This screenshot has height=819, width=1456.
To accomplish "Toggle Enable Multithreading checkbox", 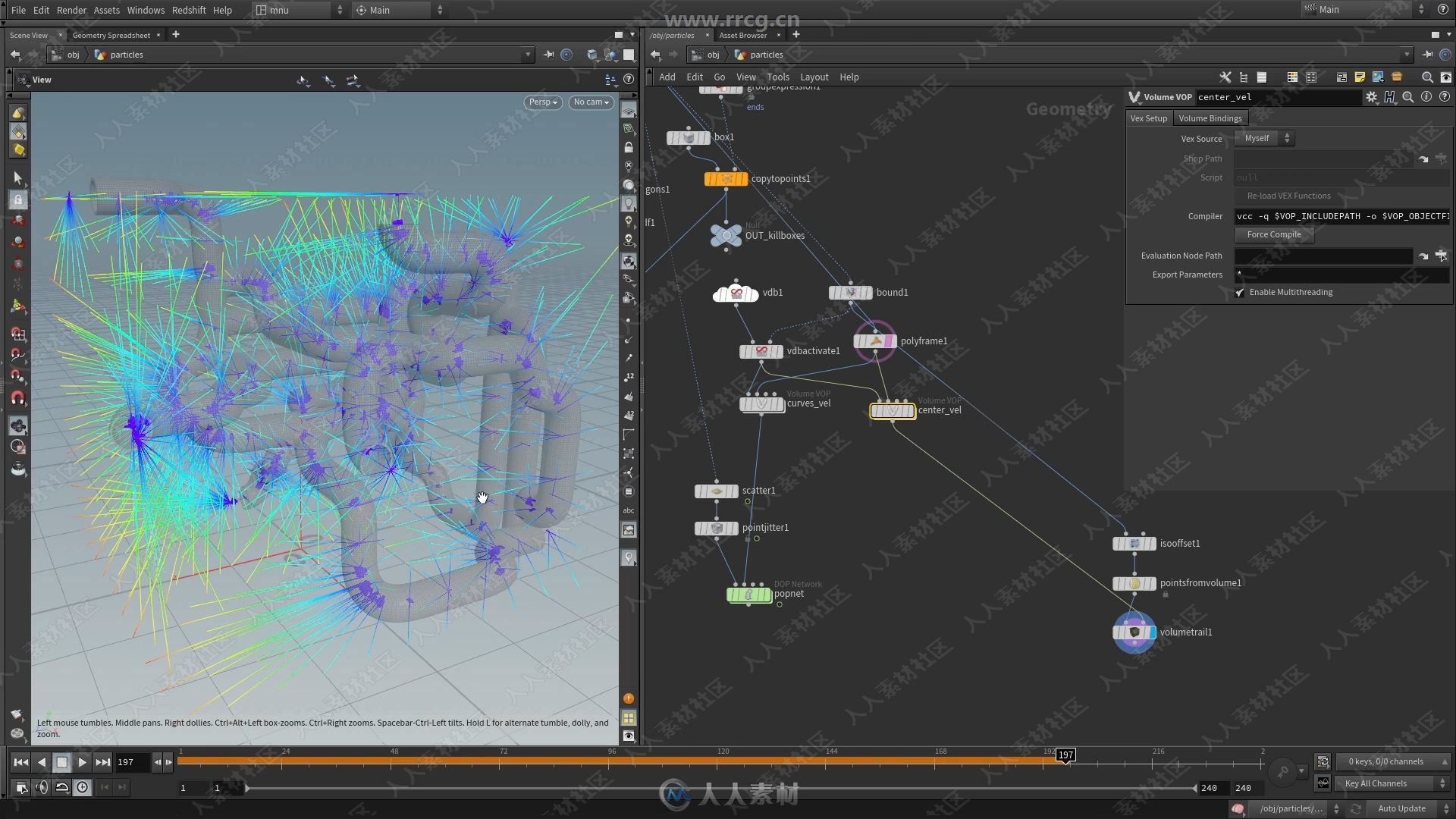I will click(1240, 292).
